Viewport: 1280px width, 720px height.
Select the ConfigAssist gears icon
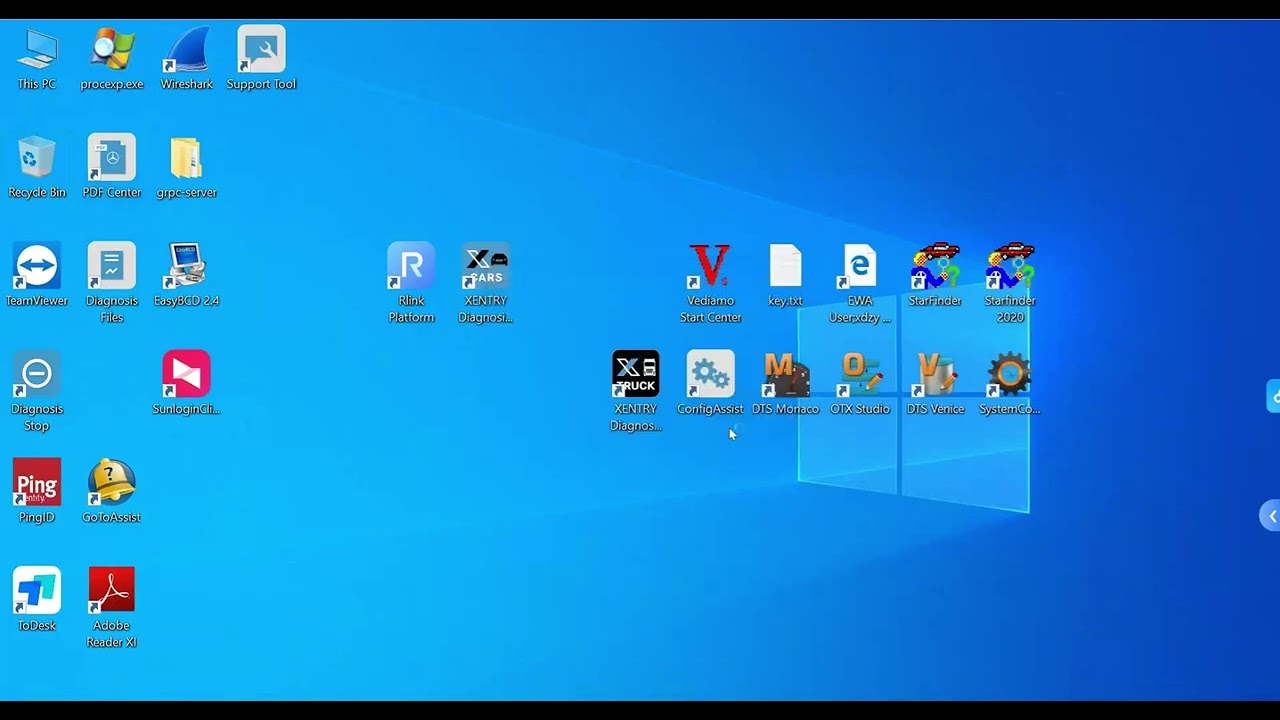710,374
